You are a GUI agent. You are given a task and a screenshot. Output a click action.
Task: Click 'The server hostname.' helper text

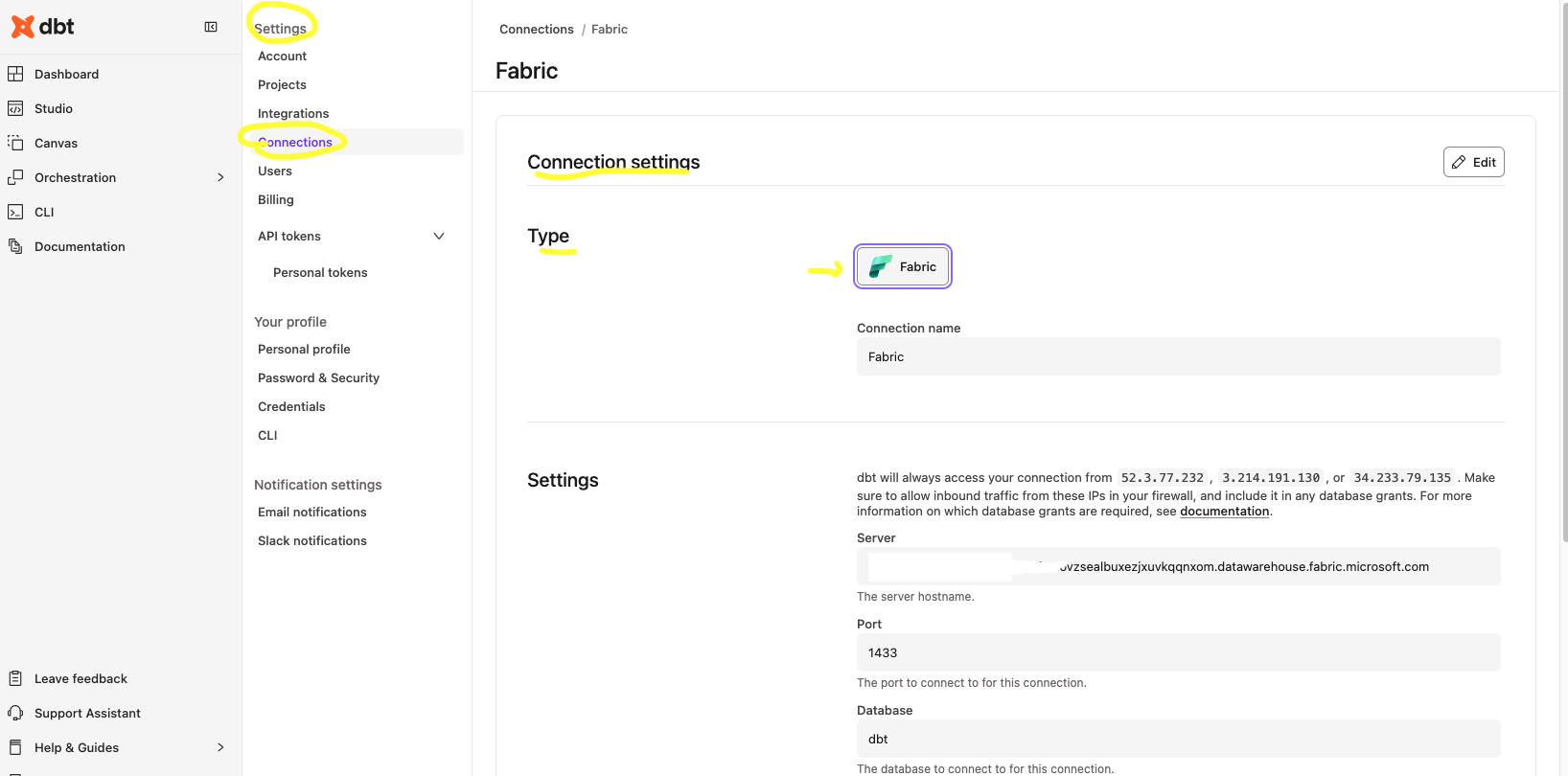915,596
